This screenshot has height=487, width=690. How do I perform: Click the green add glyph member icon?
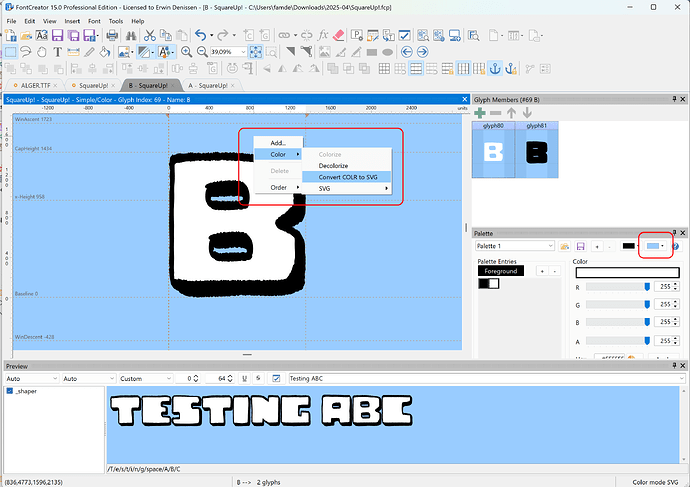(x=480, y=113)
